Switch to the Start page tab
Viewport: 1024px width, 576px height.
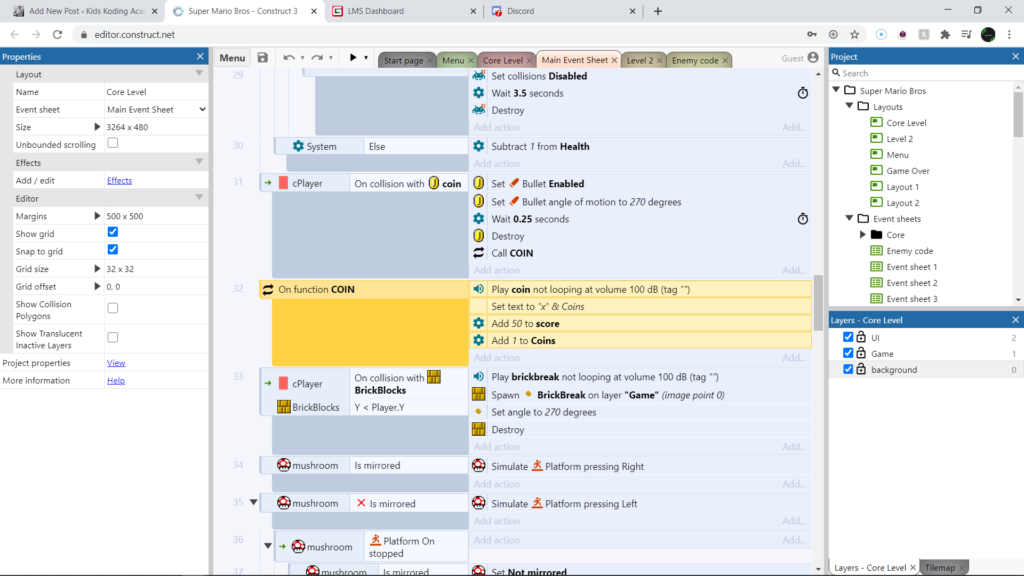403,60
